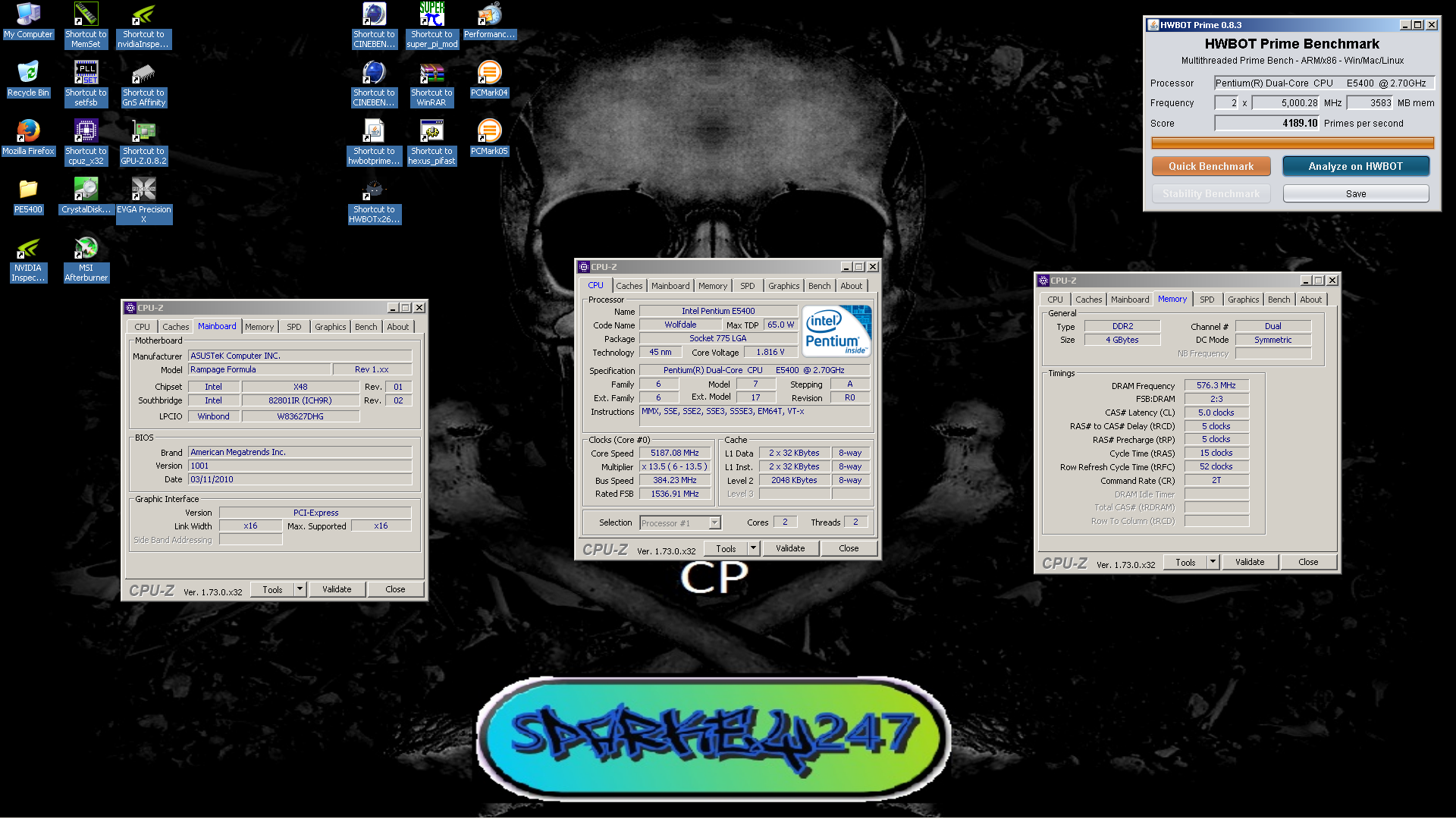
Task: Click Close button in center CPU-Z window
Action: click(x=849, y=548)
